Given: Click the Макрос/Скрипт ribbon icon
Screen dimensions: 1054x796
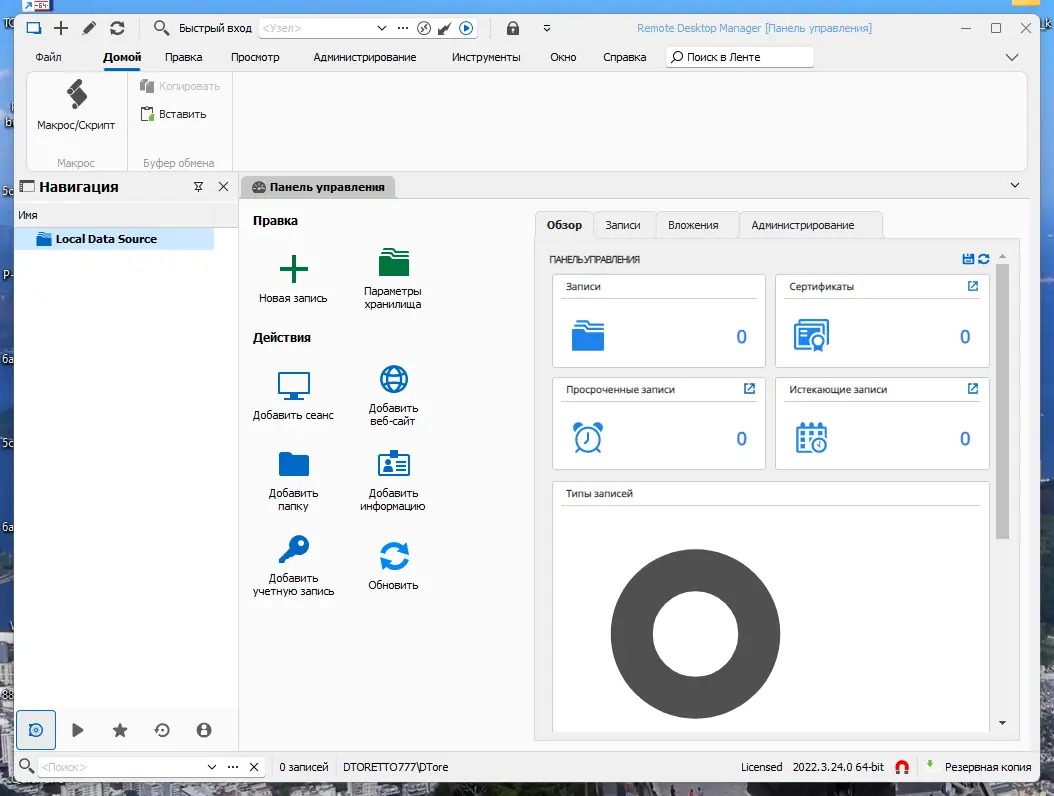Looking at the screenshot, I should tap(77, 94).
